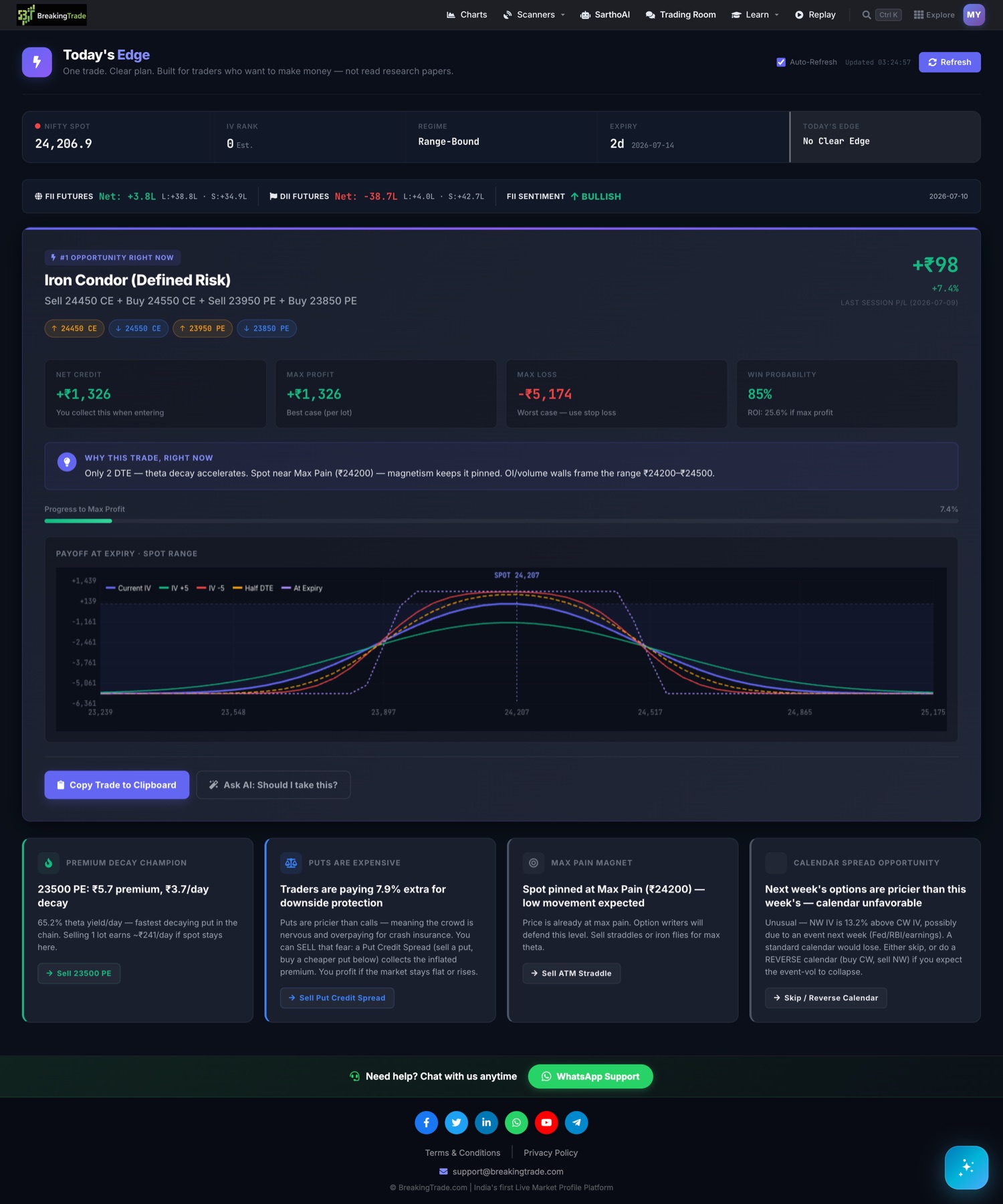1003x1204 pixels.
Task: Toggle the Auto-Refresh checkbox
Action: [781, 62]
